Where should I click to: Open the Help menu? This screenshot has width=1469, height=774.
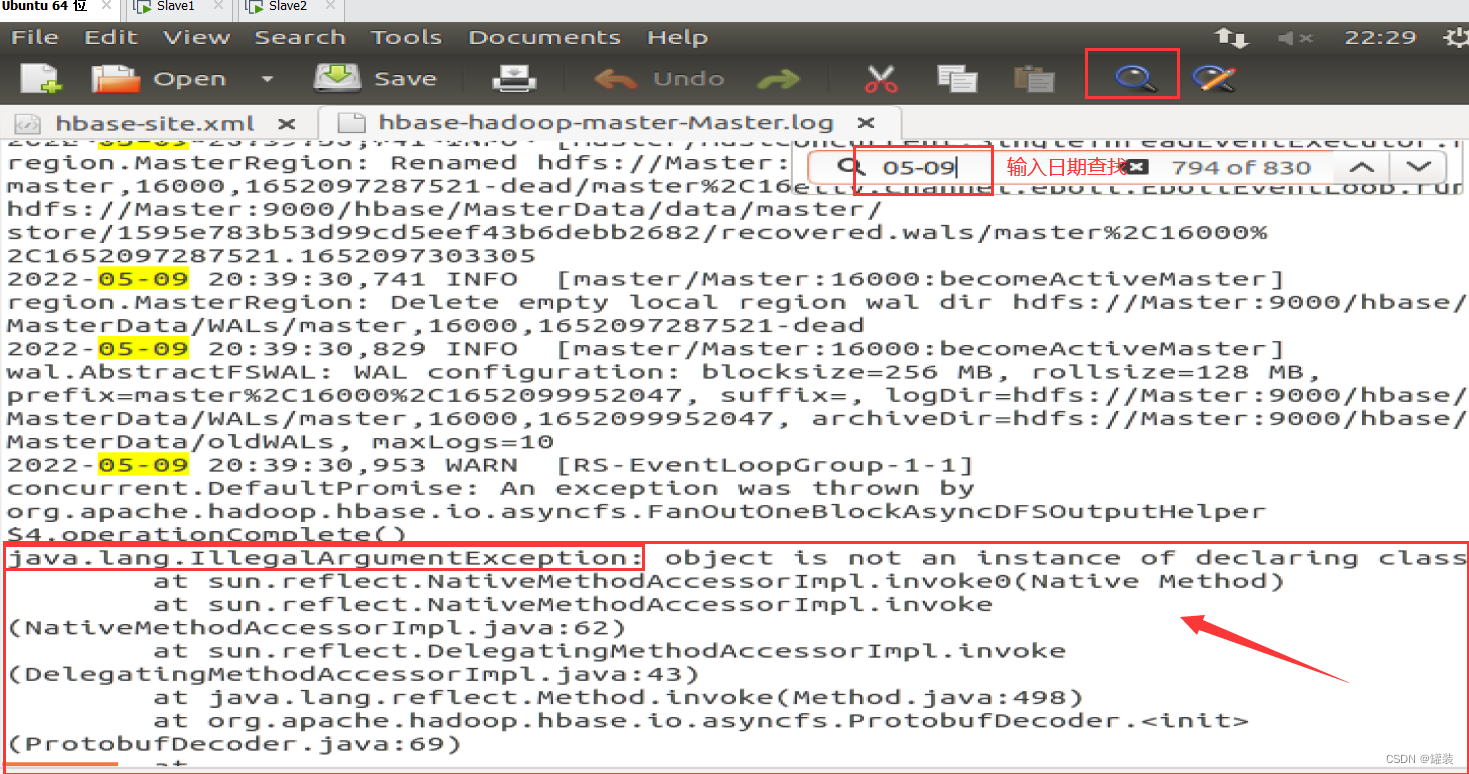677,37
